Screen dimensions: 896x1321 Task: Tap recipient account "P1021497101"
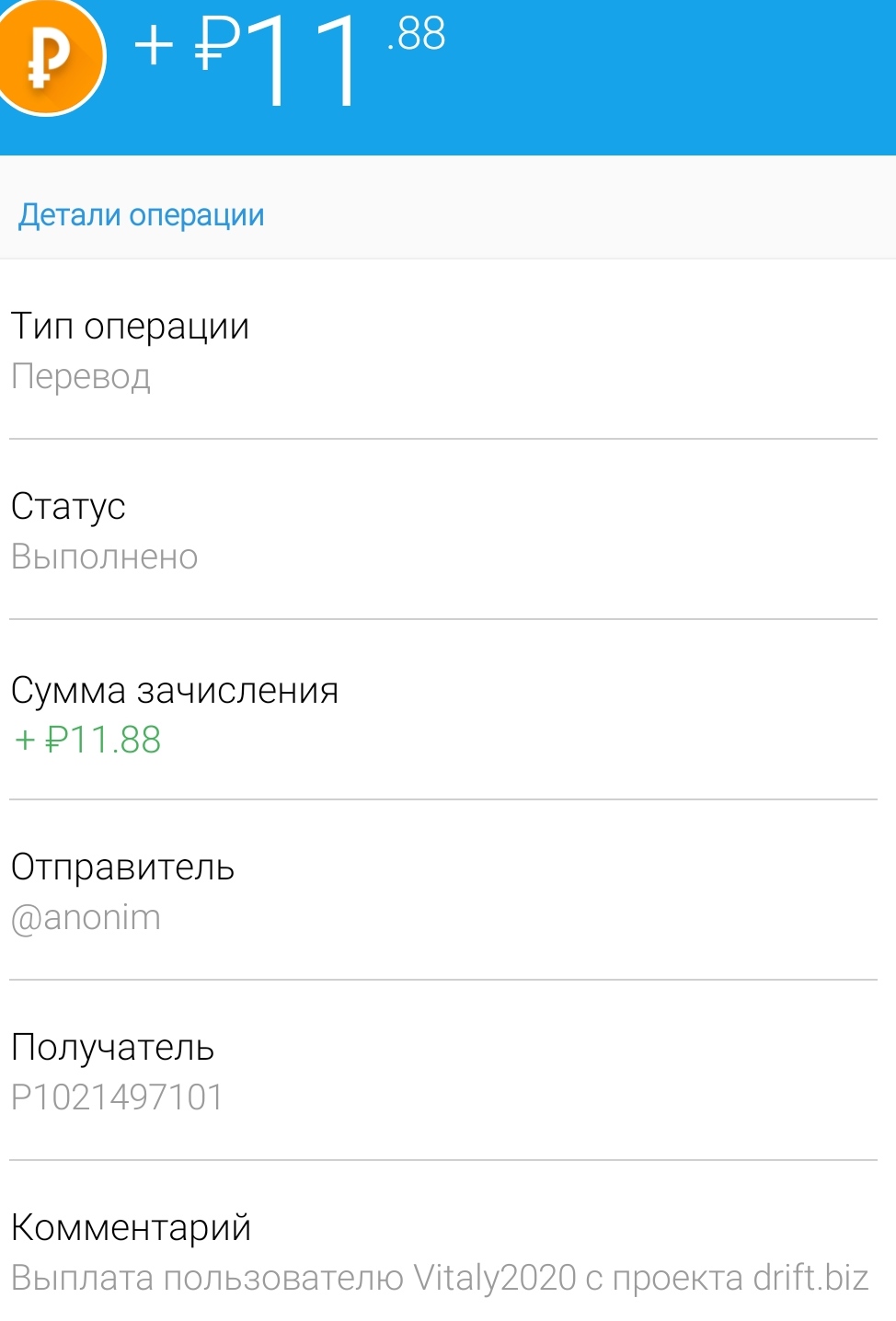click(117, 1097)
